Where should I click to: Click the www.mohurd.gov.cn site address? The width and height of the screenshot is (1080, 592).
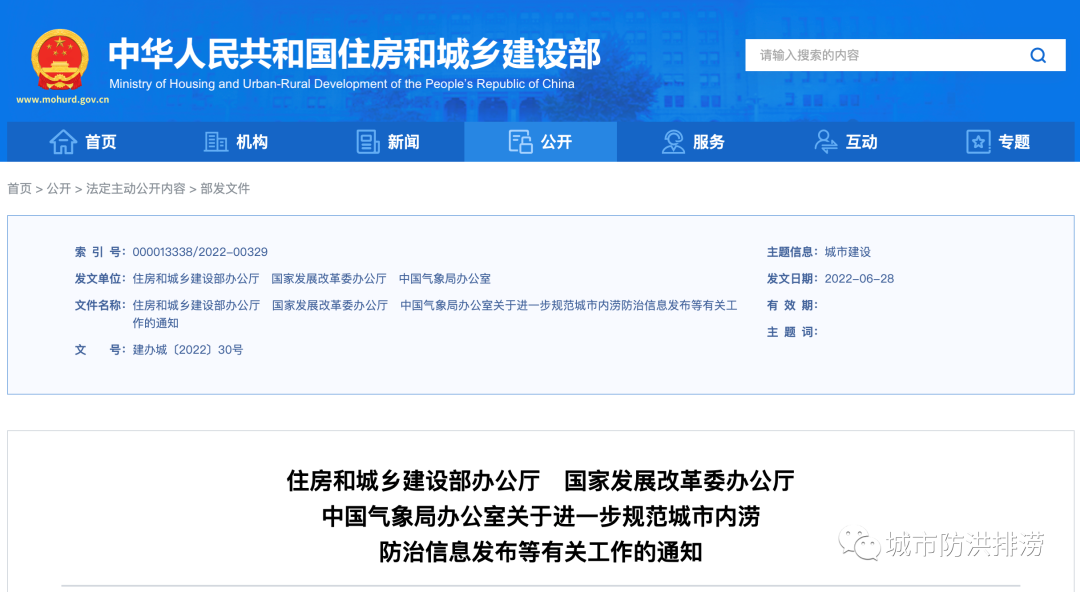[63, 99]
